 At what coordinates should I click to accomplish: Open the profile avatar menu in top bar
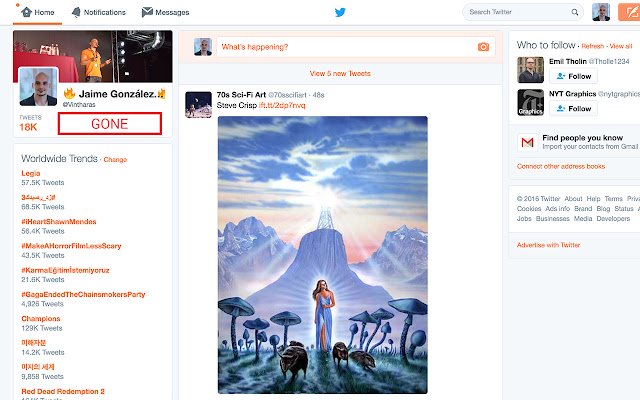click(601, 12)
